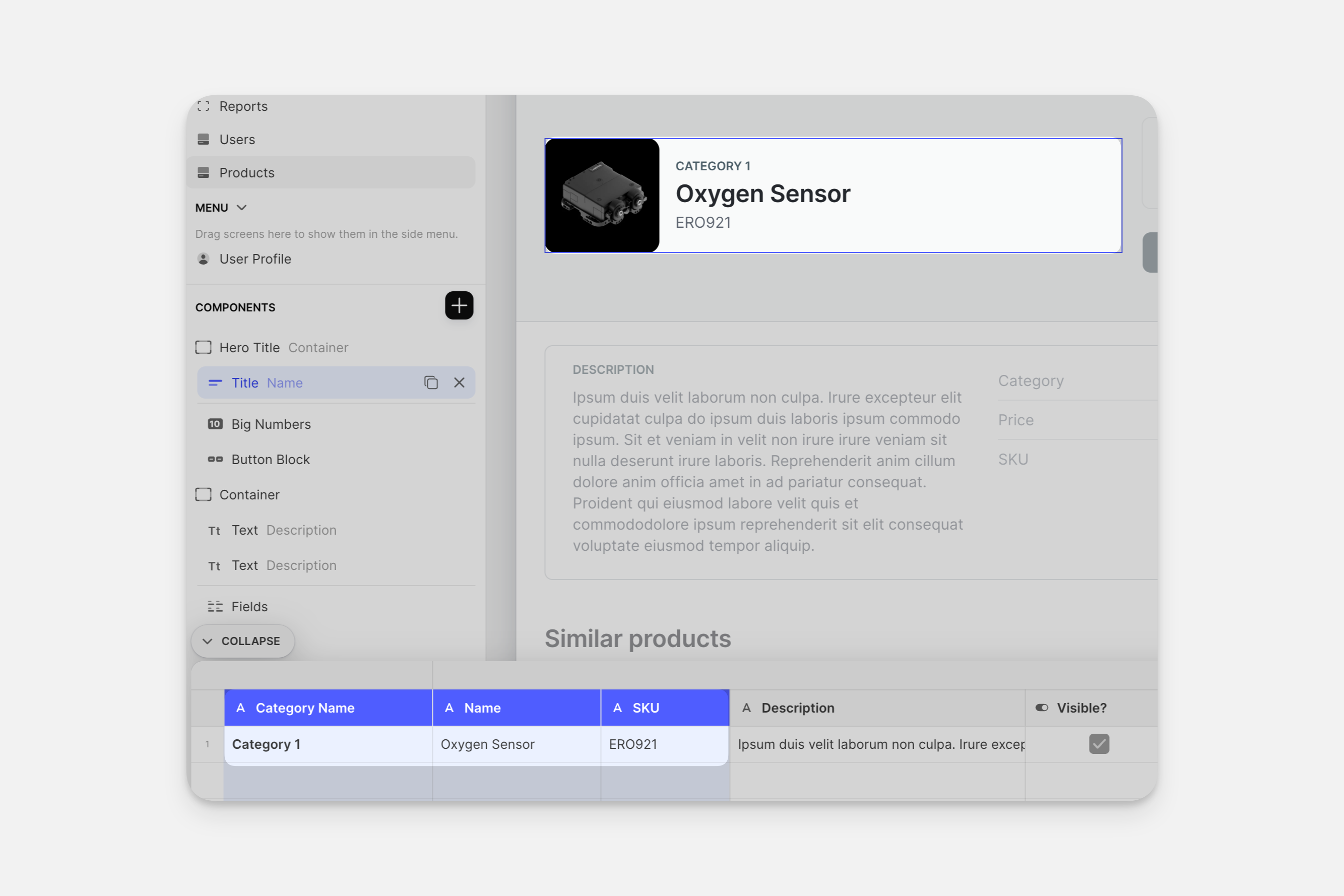Duplicate the Title component
Viewport: 1344px width, 896px height.
[x=431, y=382]
